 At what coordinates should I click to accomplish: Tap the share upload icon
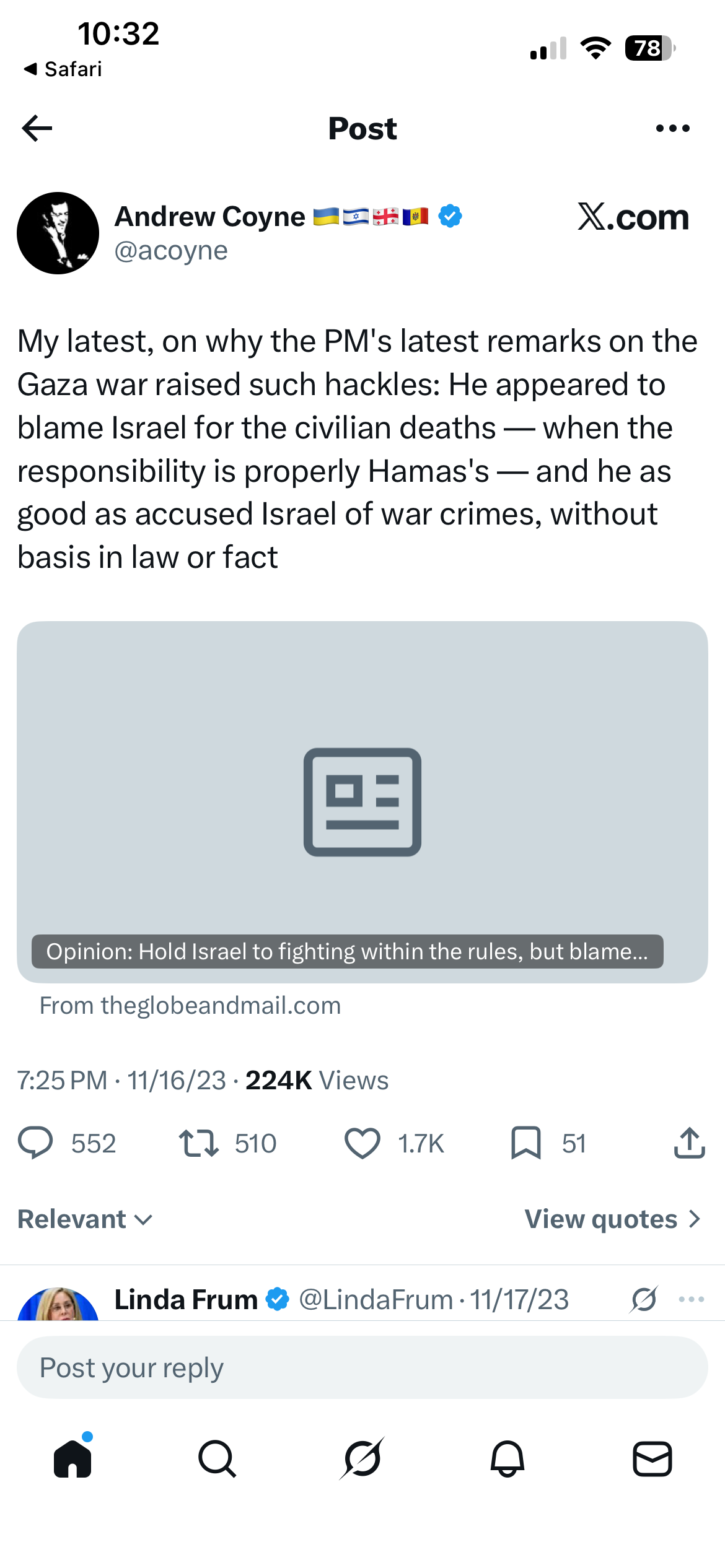coord(689,1143)
